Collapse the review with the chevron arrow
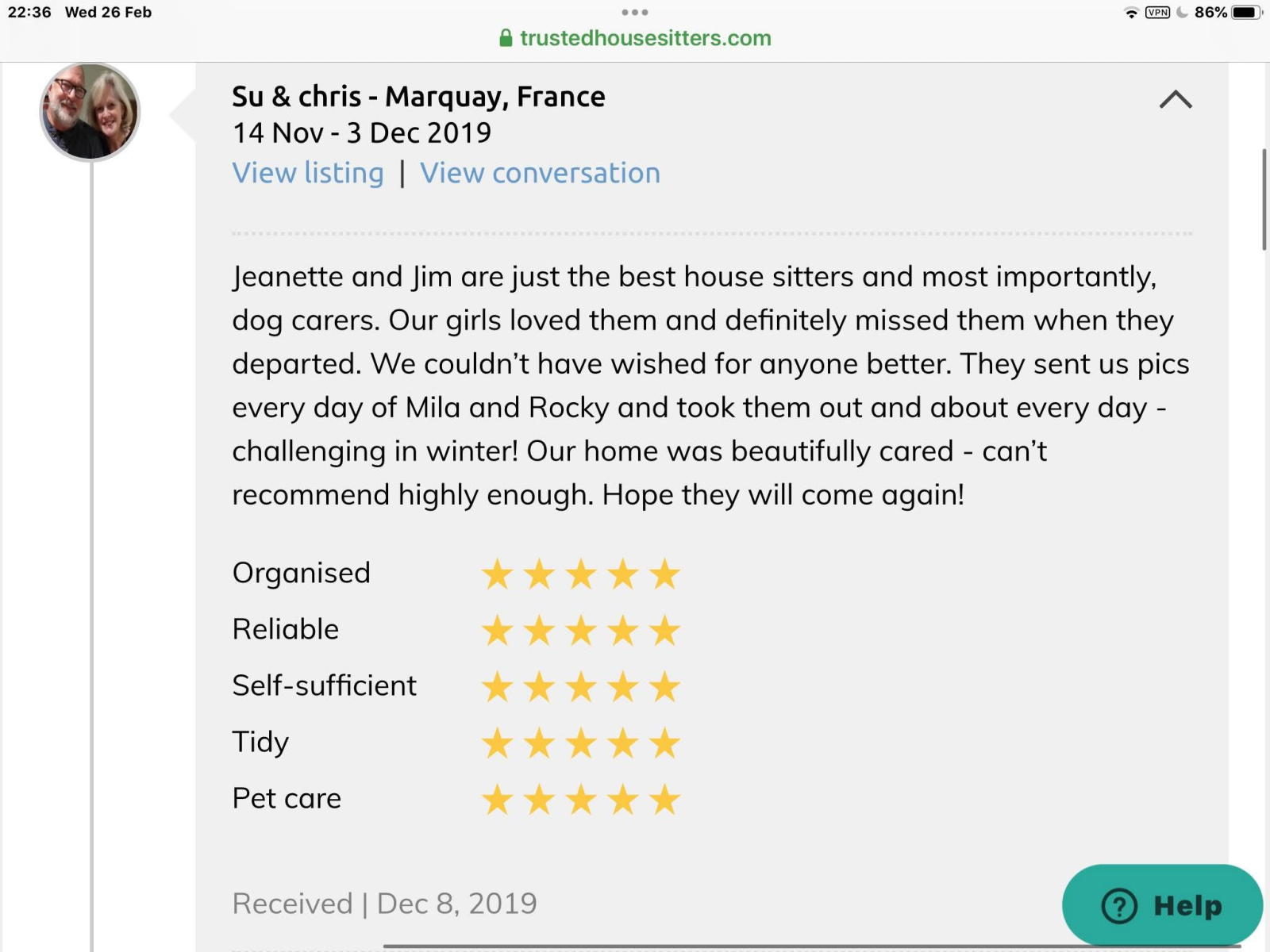This screenshot has height=952, width=1270. 1176,99
